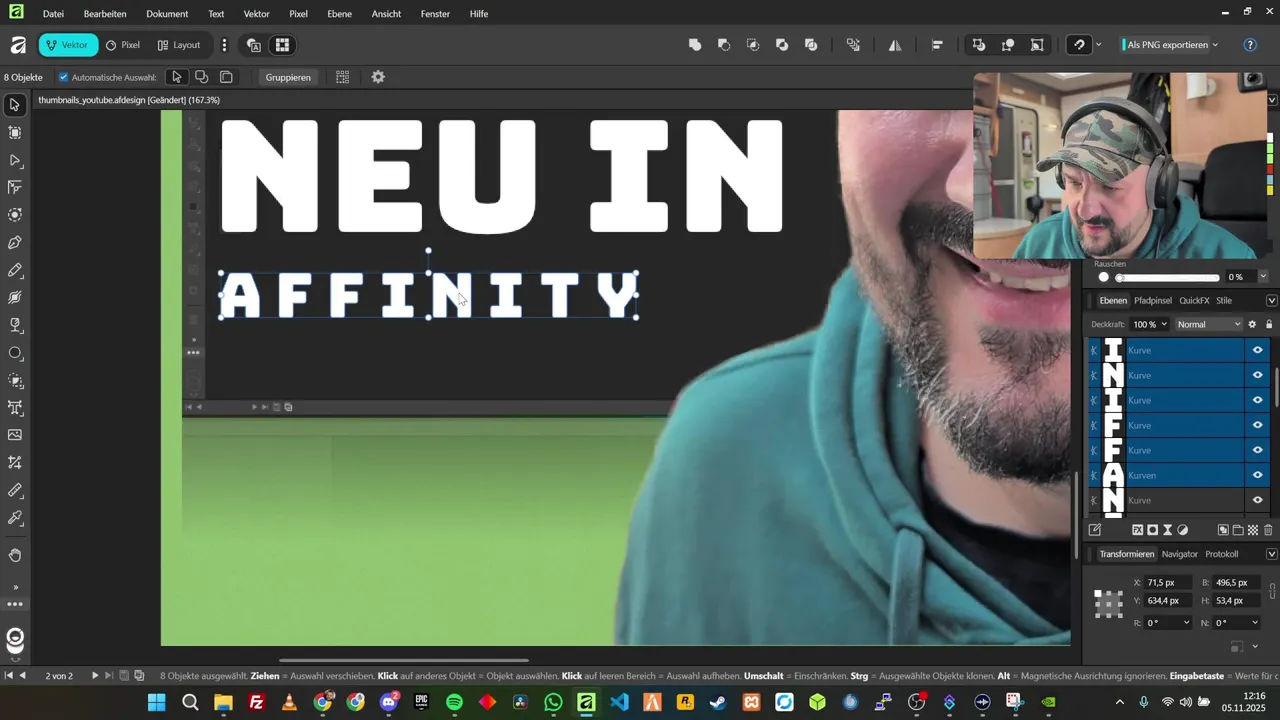Image resolution: width=1280 pixels, height=720 pixels.
Task: Select the Pen tool
Action: pyautogui.click(x=15, y=242)
